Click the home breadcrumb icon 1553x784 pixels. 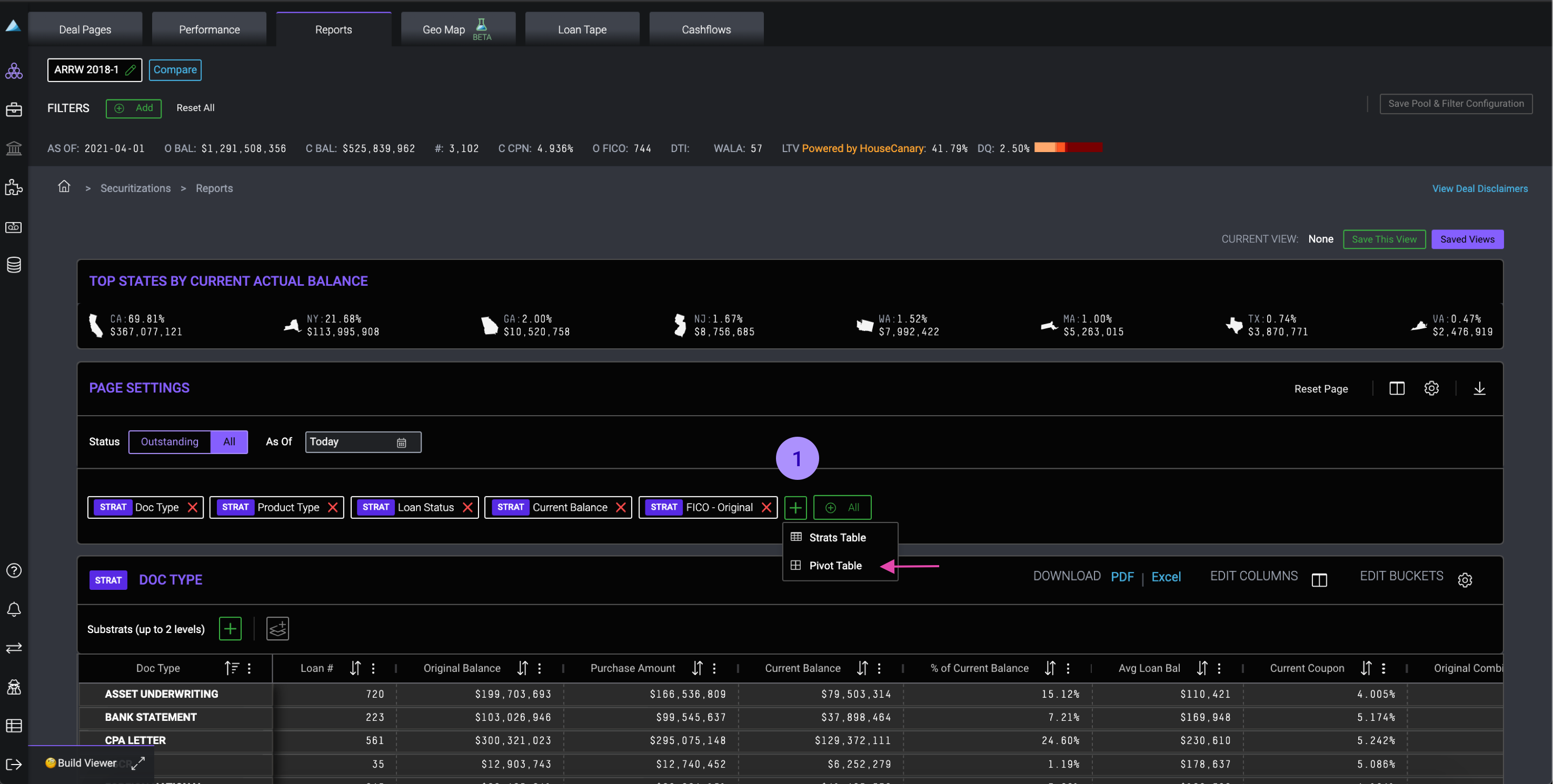click(64, 187)
